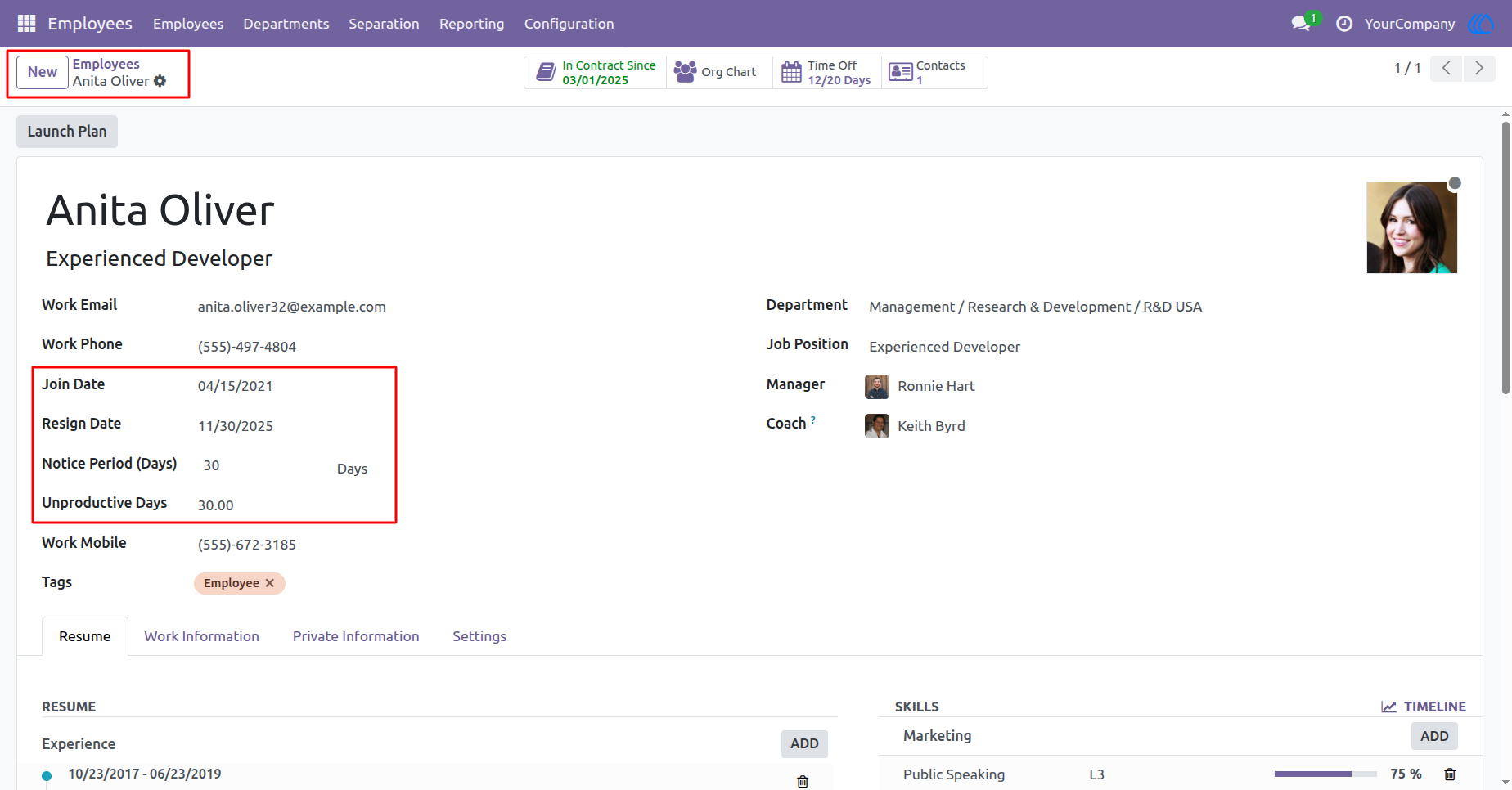Click the user avatar icon in top right
Viewport: 1512px width, 790px height.
[1481, 24]
